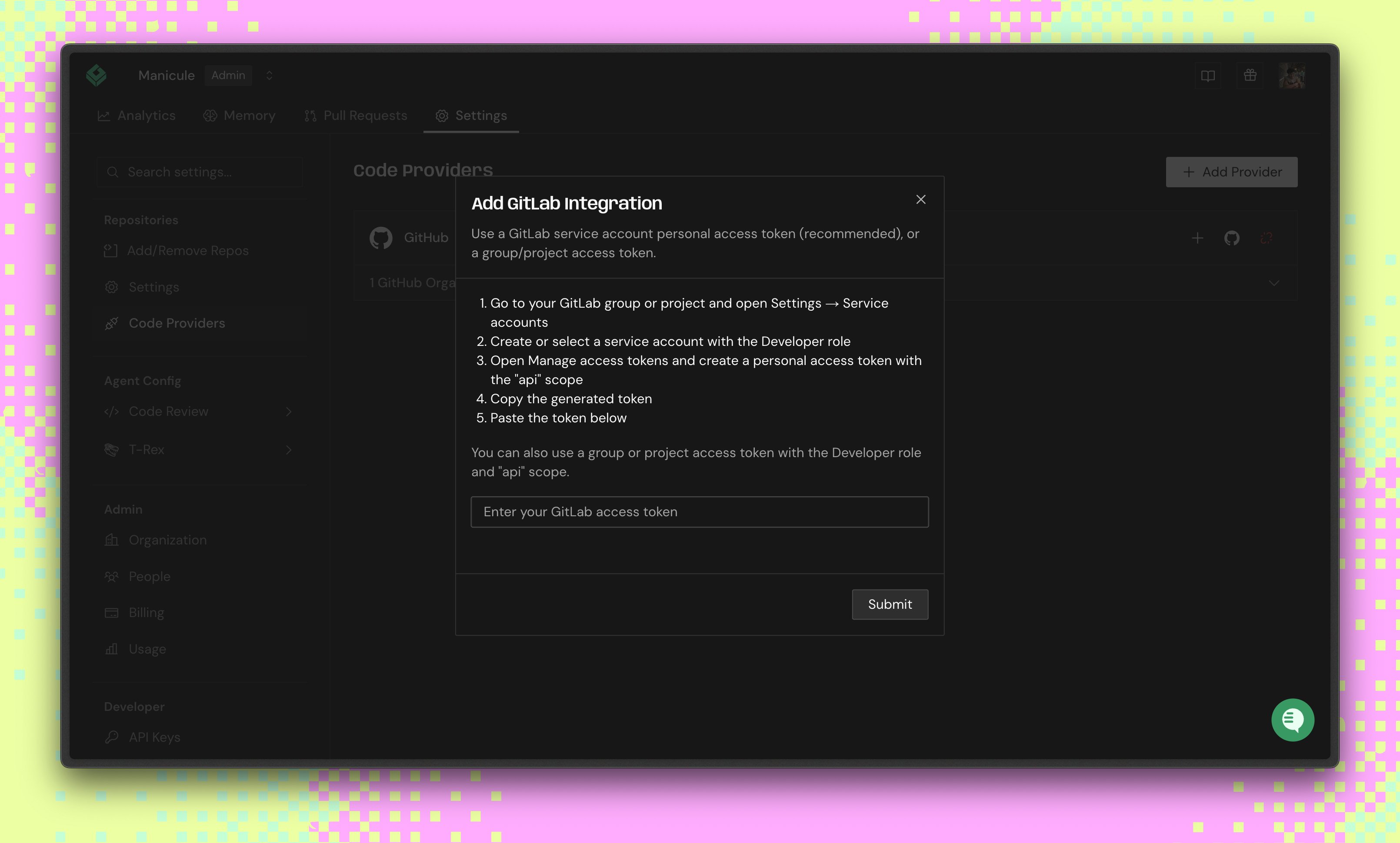This screenshot has width=1400, height=843.
Task: Open the user avatar menu
Action: coord(1292,76)
